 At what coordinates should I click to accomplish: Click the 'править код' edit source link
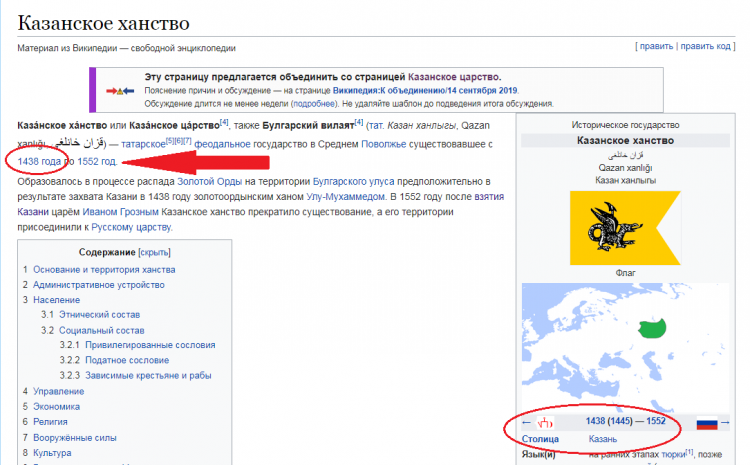coord(706,46)
